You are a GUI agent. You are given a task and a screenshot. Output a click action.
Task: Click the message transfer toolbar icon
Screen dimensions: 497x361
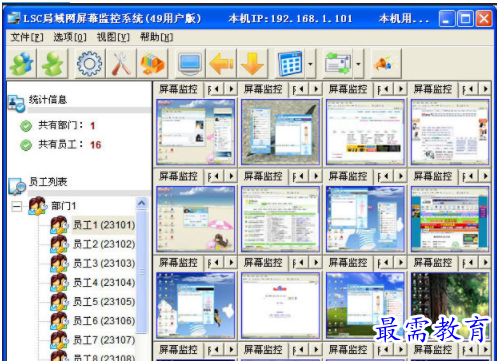[x=338, y=63]
